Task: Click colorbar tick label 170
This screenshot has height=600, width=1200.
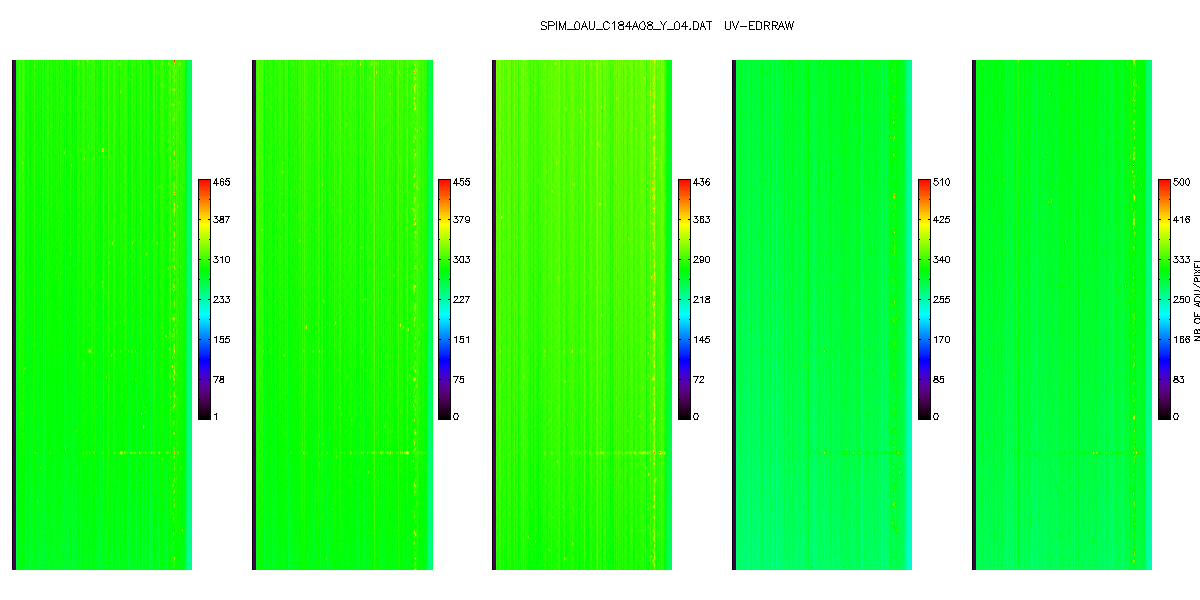Action: 942,340
